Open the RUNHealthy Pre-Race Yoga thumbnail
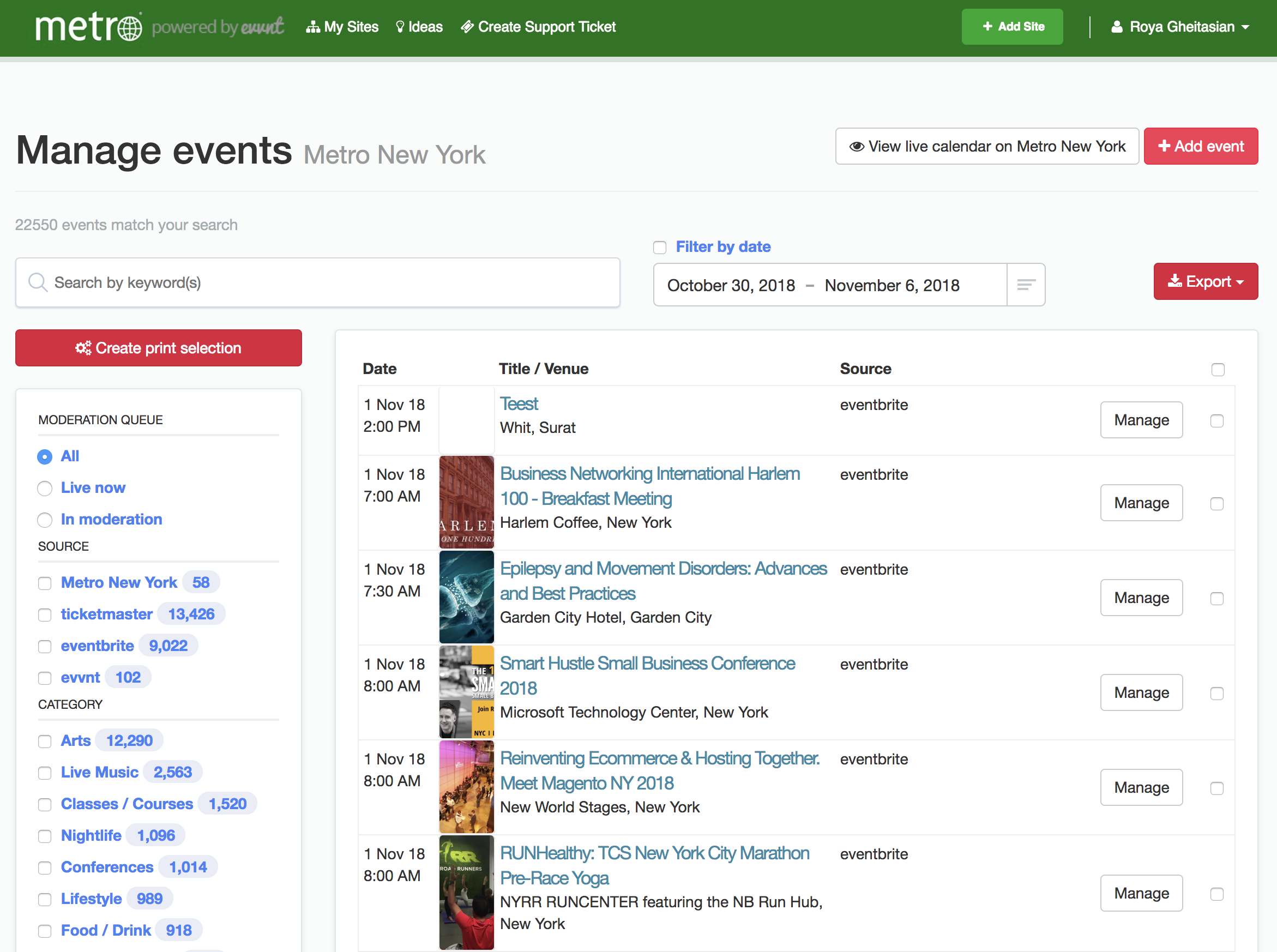This screenshot has height=952, width=1277. [x=466, y=892]
